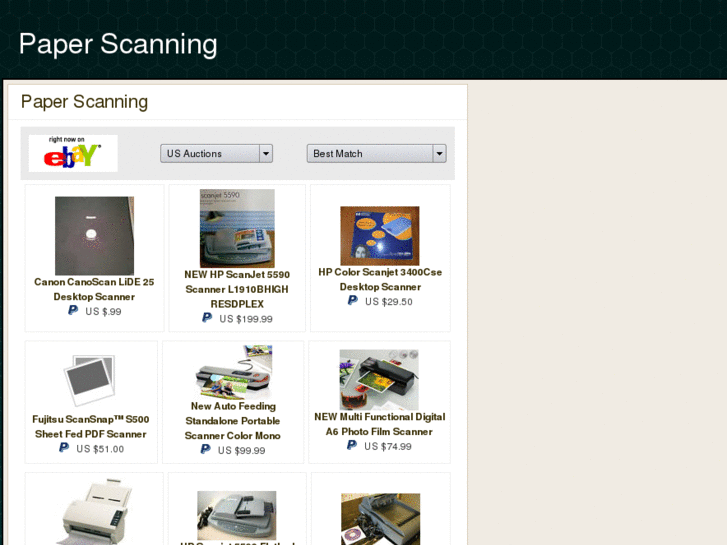
Task: Open the Canon CanoScan LiDE 25 thumbnail
Action: point(95,236)
